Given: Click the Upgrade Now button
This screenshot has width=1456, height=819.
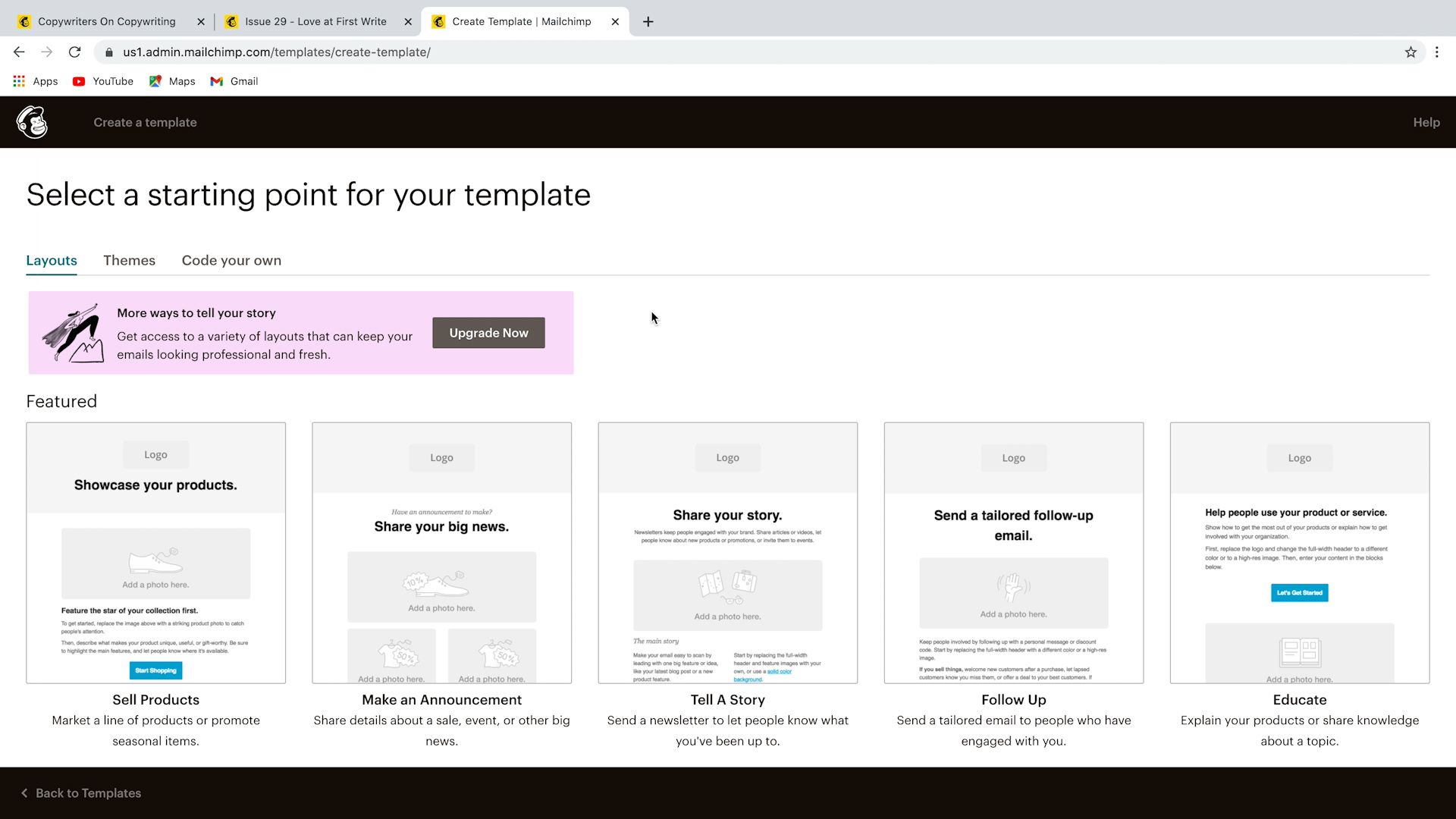Looking at the screenshot, I should (x=488, y=333).
